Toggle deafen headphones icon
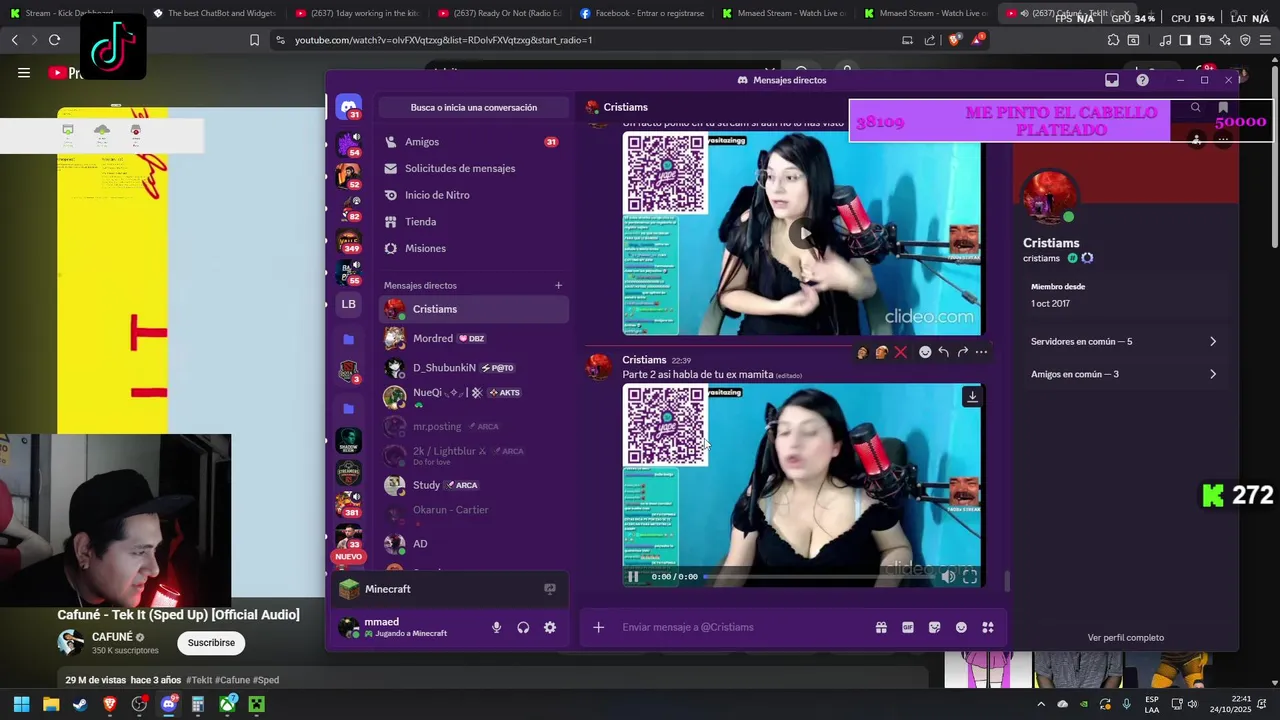The height and width of the screenshot is (720, 1280). 523,627
